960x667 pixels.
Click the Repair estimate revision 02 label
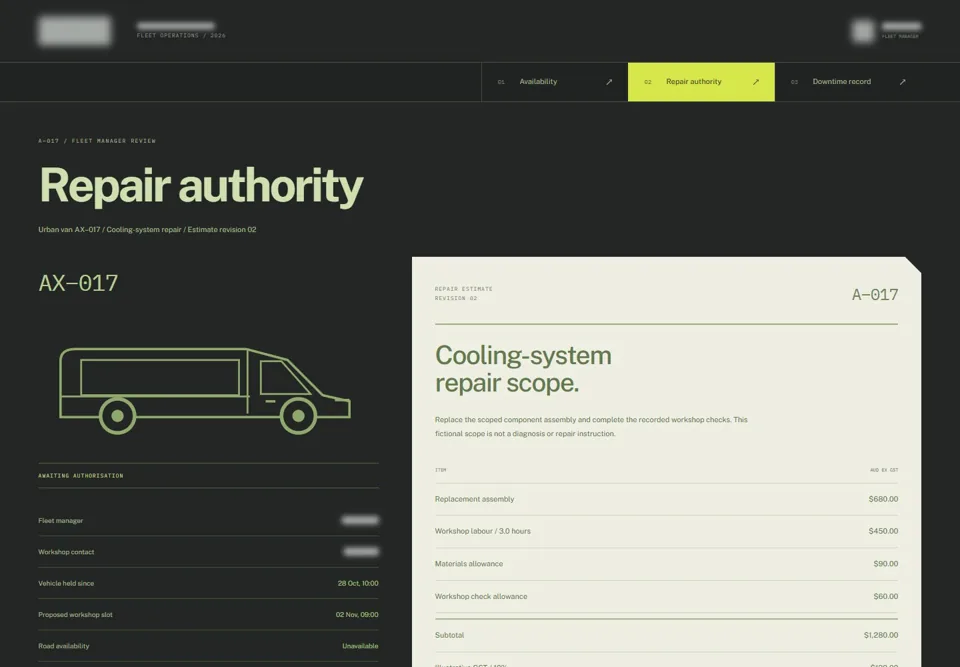click(x=463, y=293)
